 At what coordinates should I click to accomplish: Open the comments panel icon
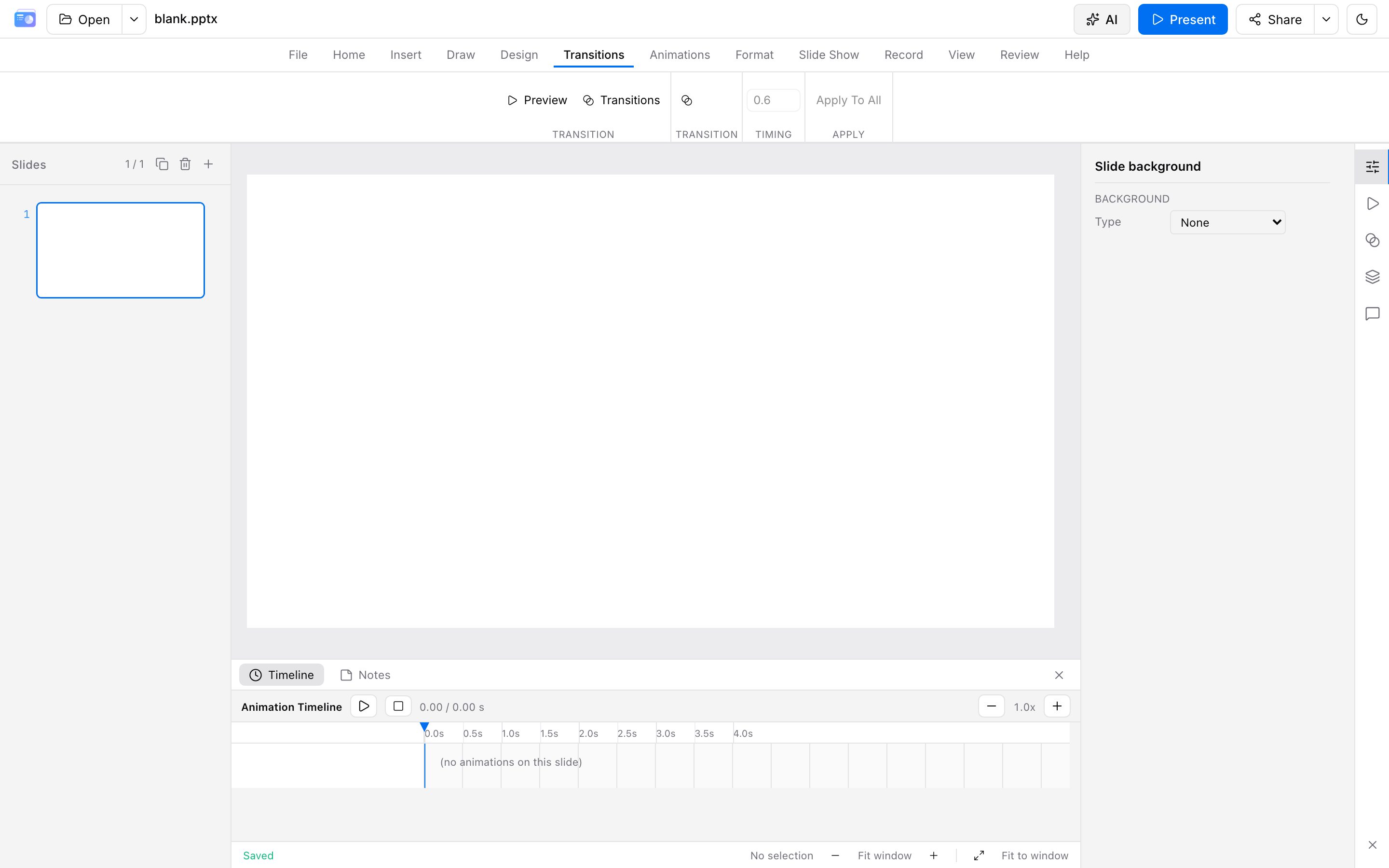[x=1372, y=313]
